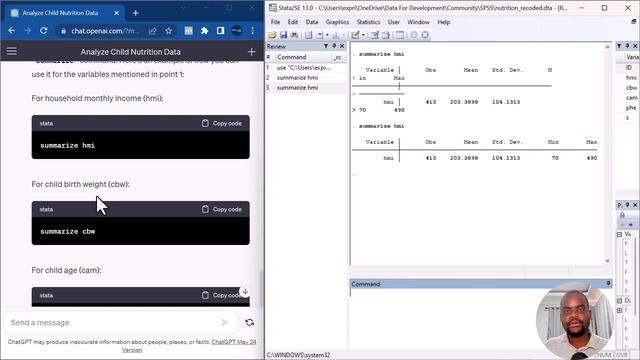The height and width of the screenshot is (360, 640).
Task: Select variable cbw in the Variables panel
Action: (x=631, y=88)
